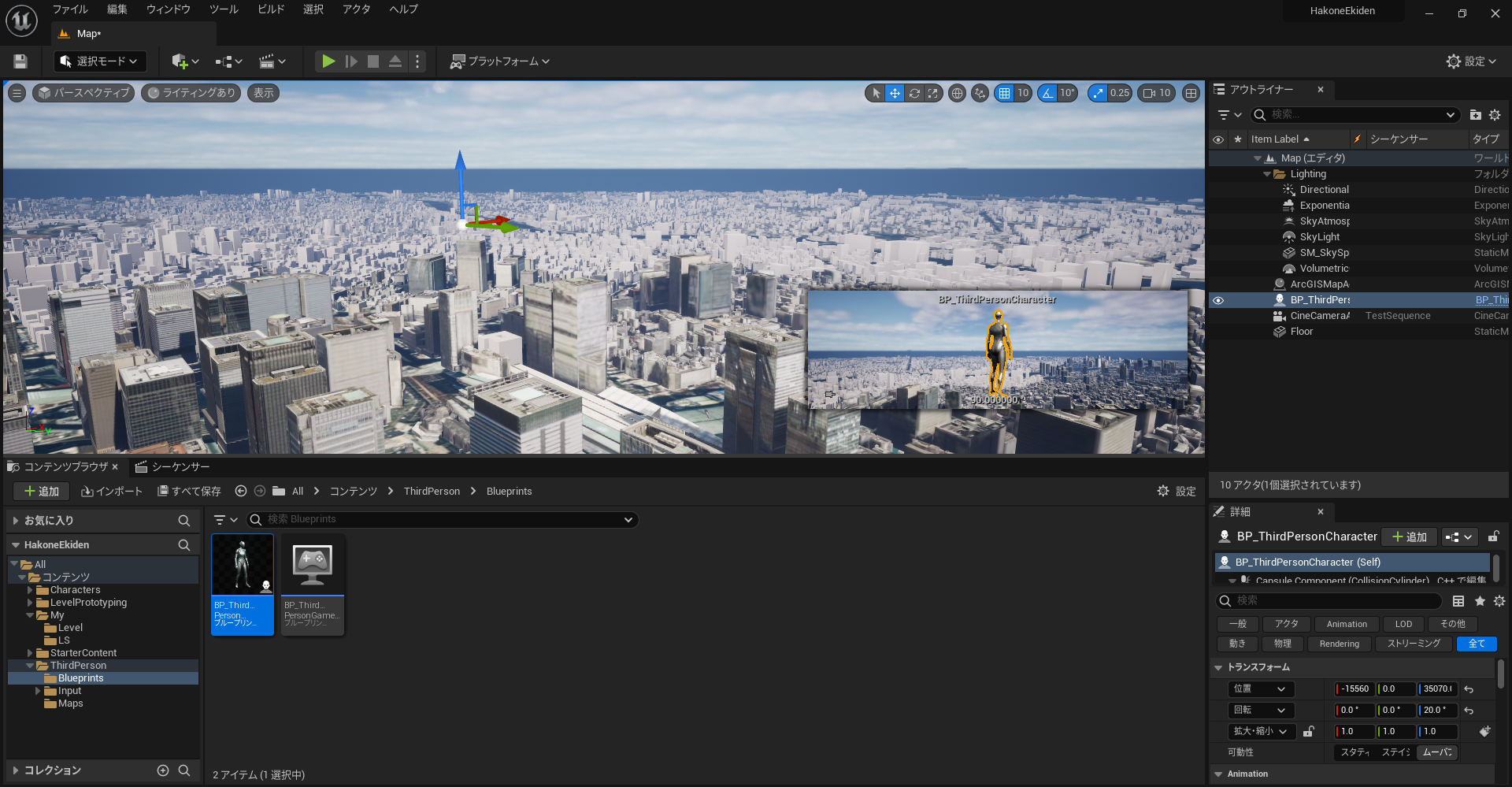
Task: Open the Outliner filter menu
Action: (1228, 115)
